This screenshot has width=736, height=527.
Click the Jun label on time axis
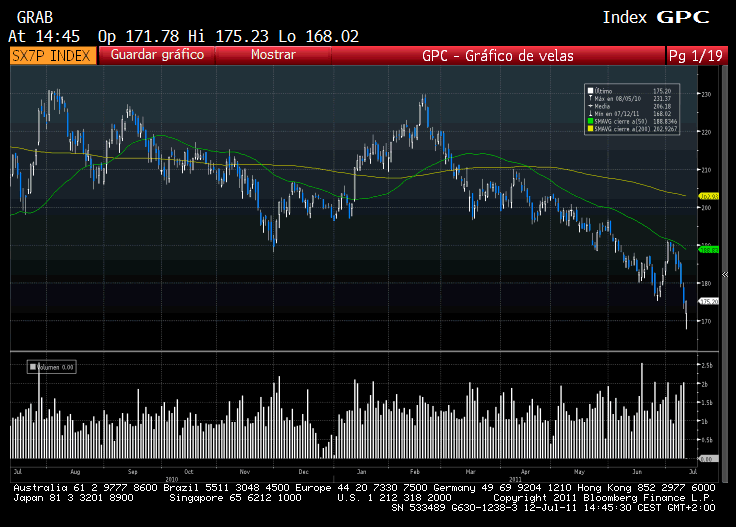pos(637,472)
